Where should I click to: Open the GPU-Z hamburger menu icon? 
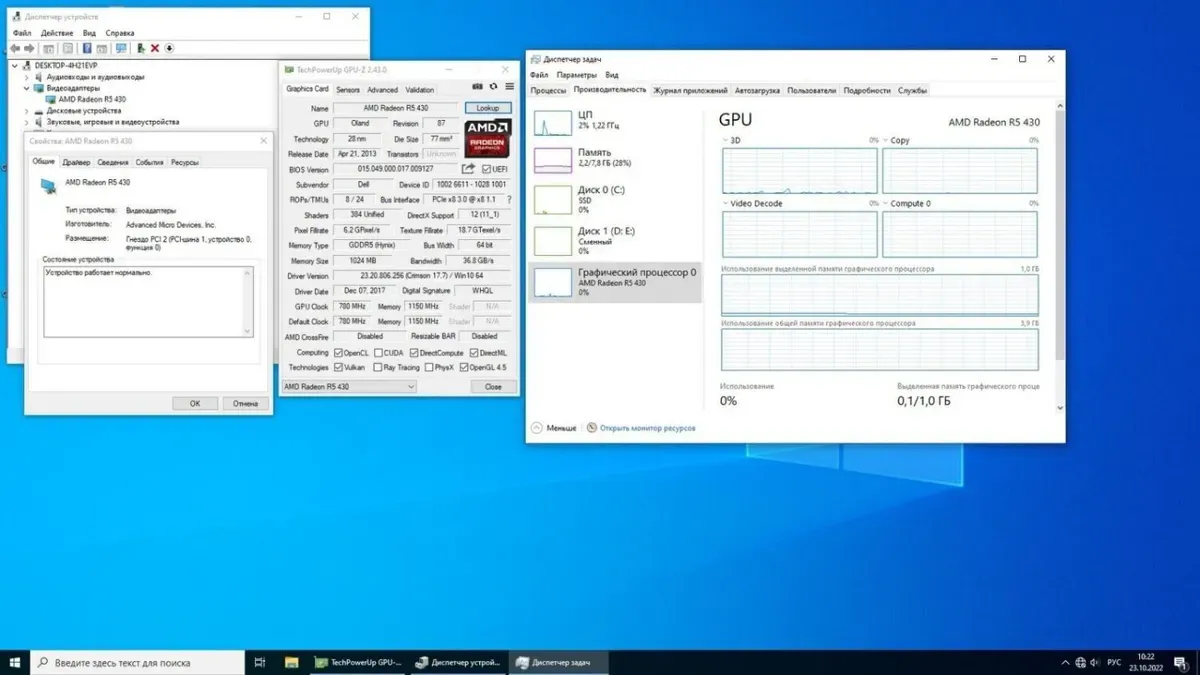[x=510, y=88]
